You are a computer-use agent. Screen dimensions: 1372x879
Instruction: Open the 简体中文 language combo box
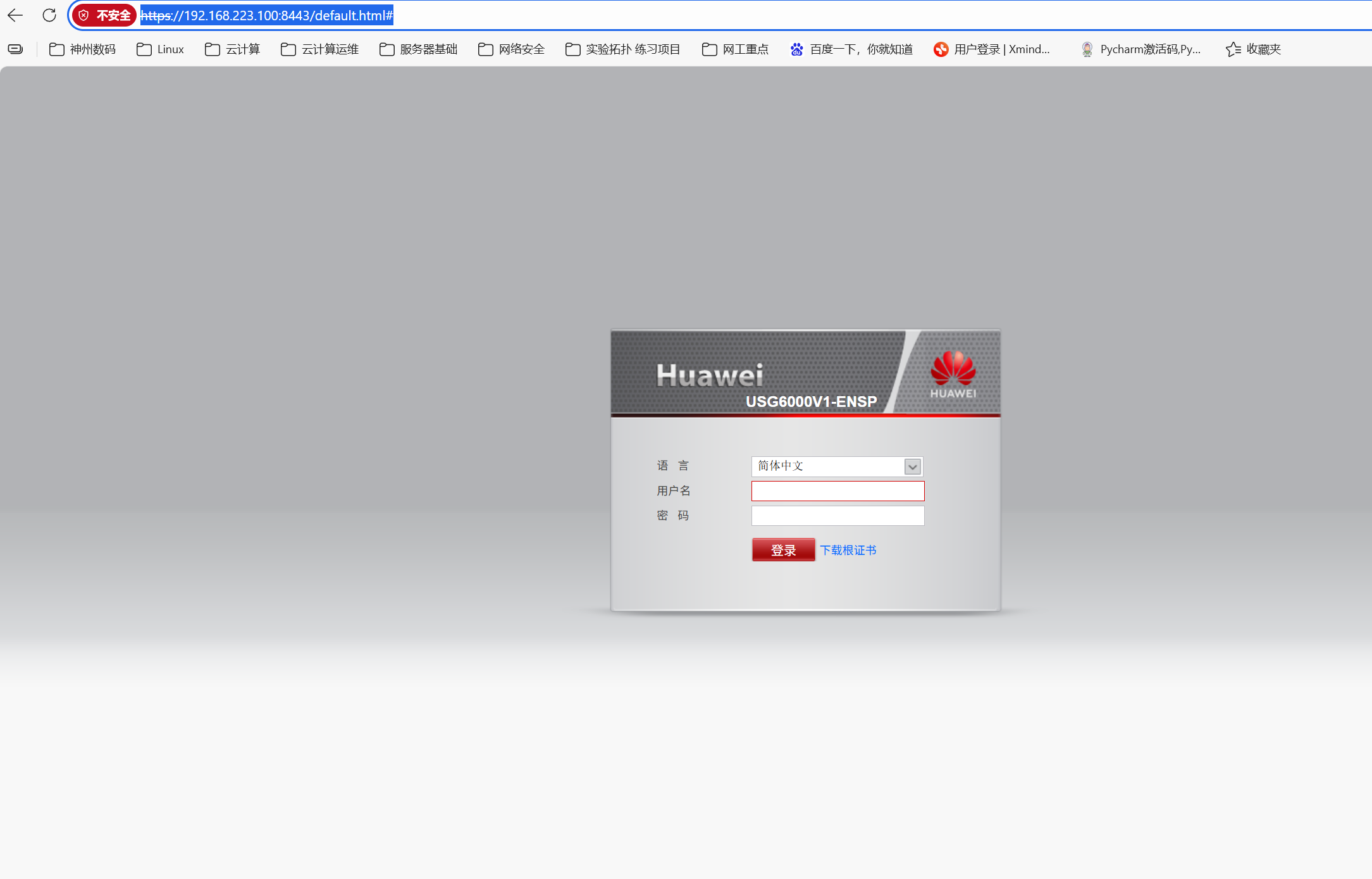pyautogui.click(x=829, y=466)
